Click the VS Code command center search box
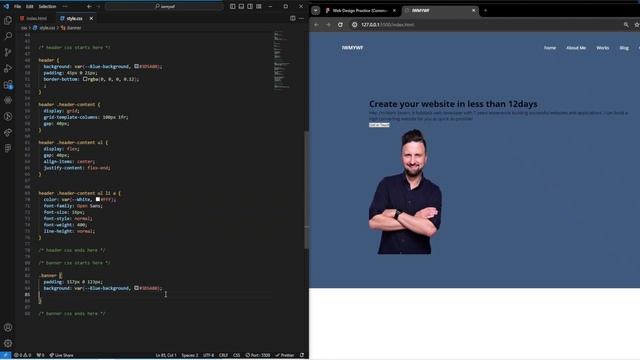Viewport: 640px width, 360px height. pos(164,7)
